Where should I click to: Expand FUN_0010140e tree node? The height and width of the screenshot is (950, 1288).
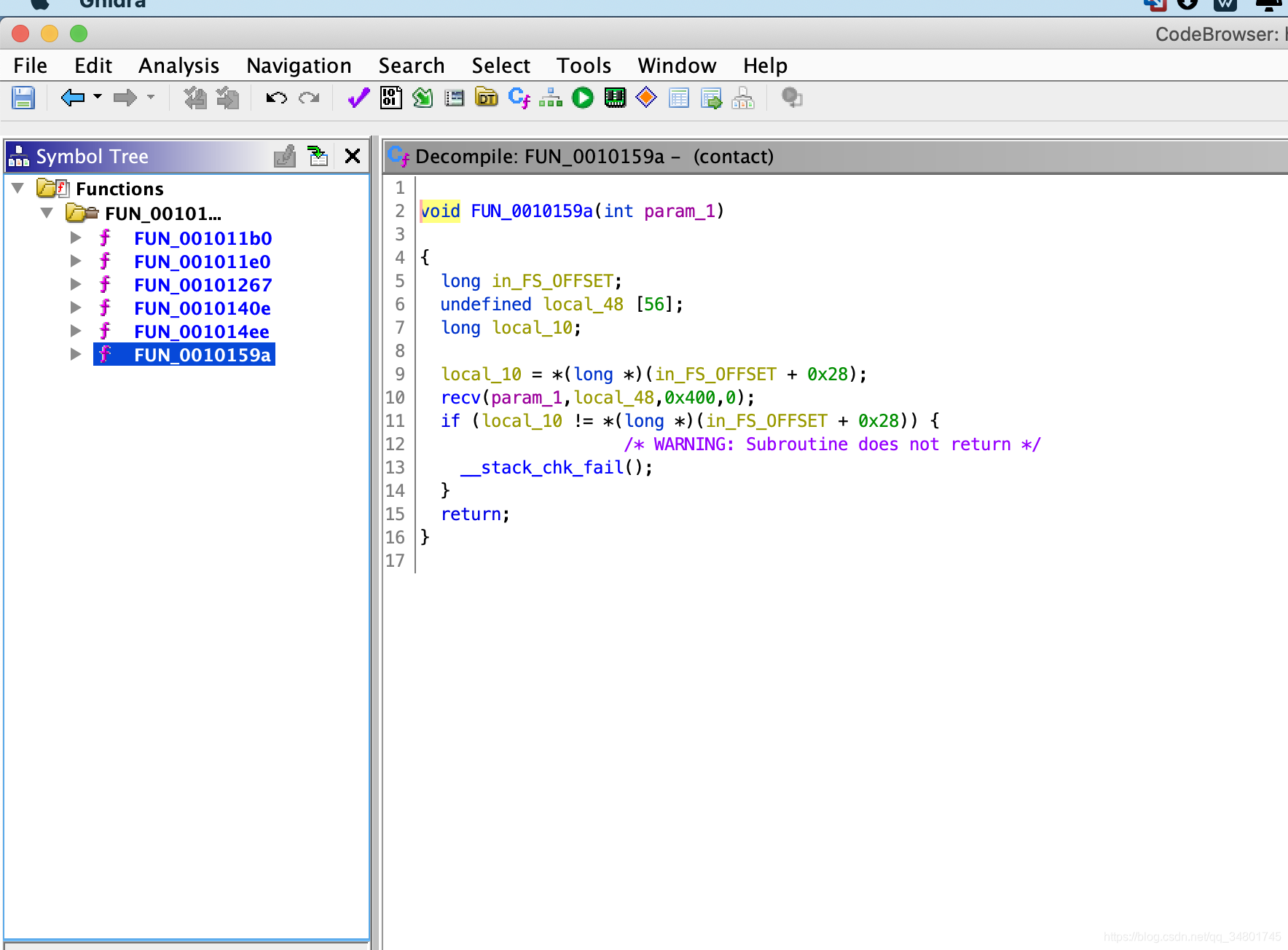[x=75, y=307]
